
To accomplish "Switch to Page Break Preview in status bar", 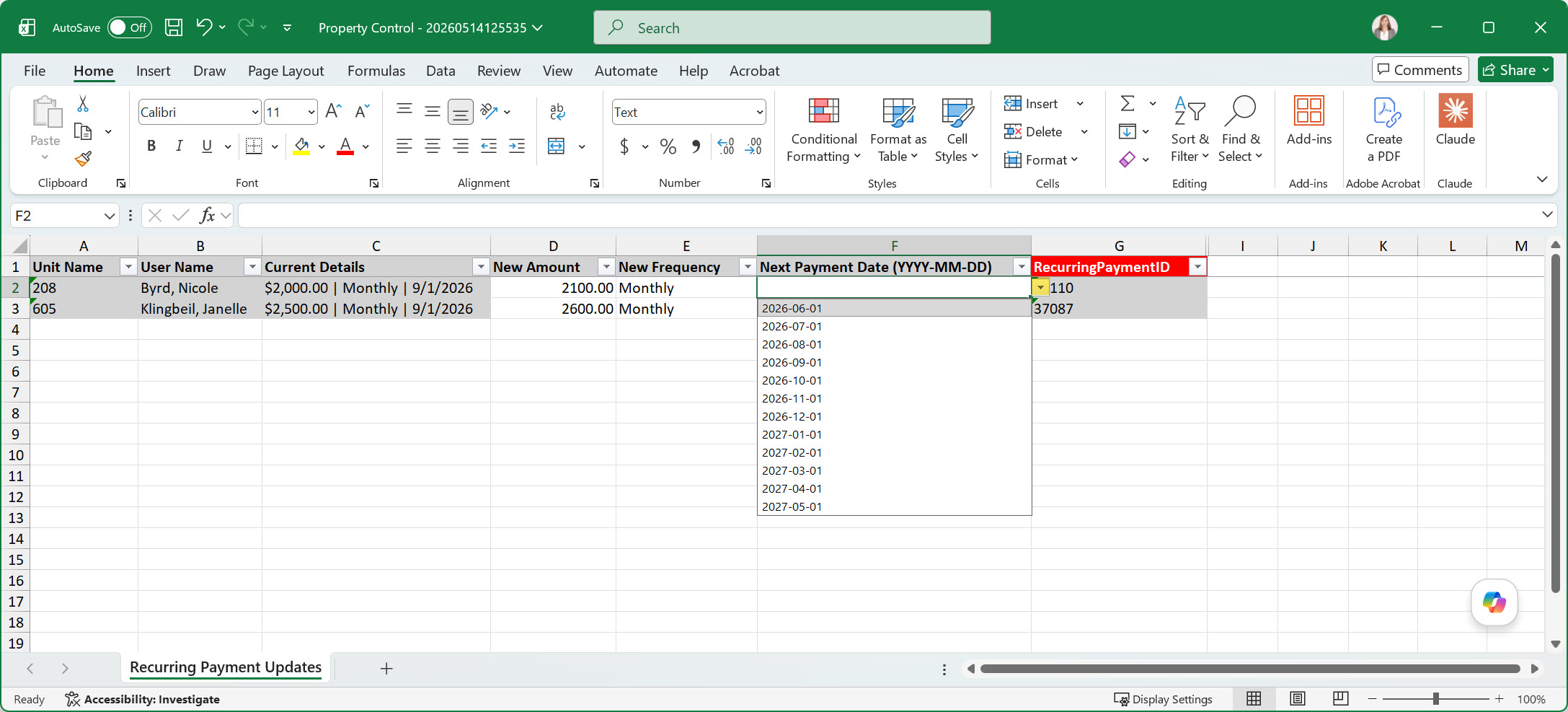I will coord(1341,699).
